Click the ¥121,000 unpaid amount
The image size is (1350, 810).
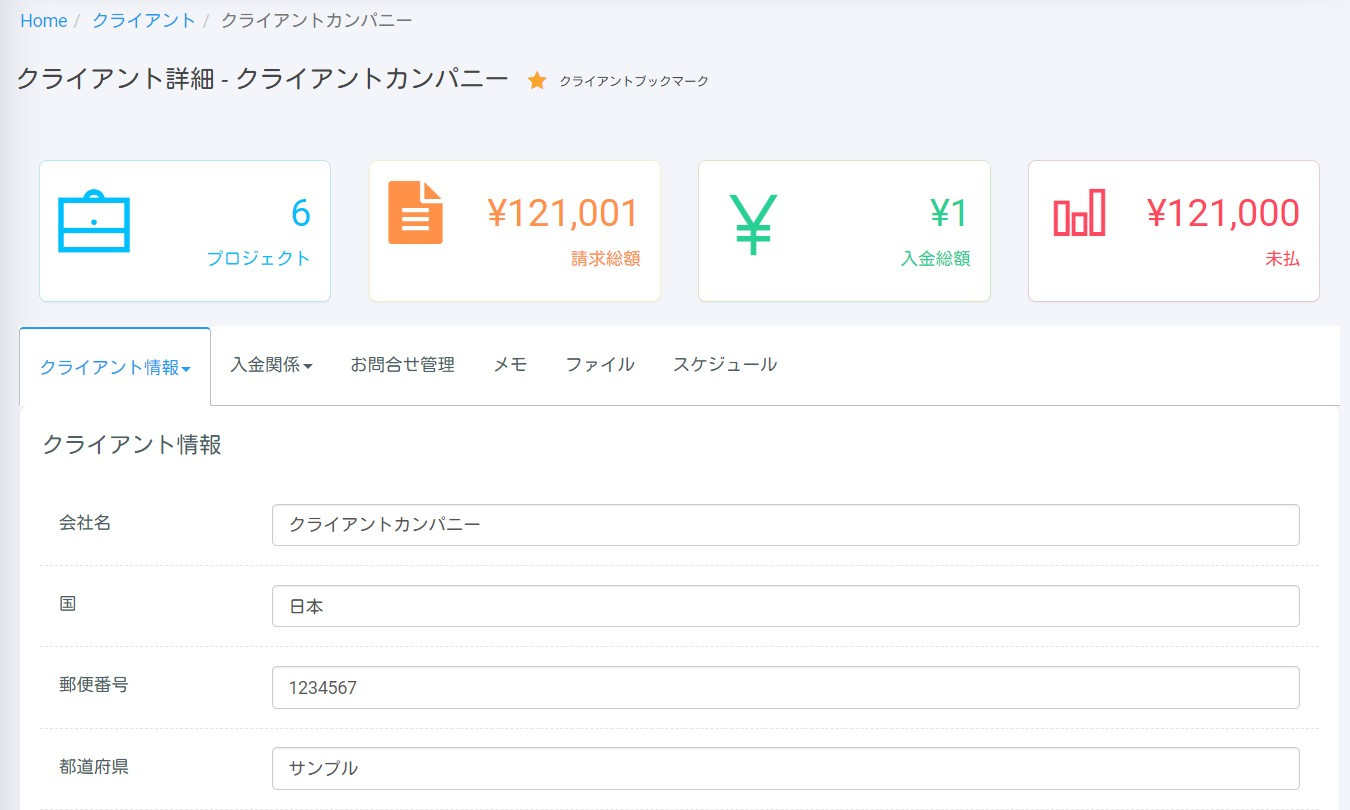pos(1223,213)
